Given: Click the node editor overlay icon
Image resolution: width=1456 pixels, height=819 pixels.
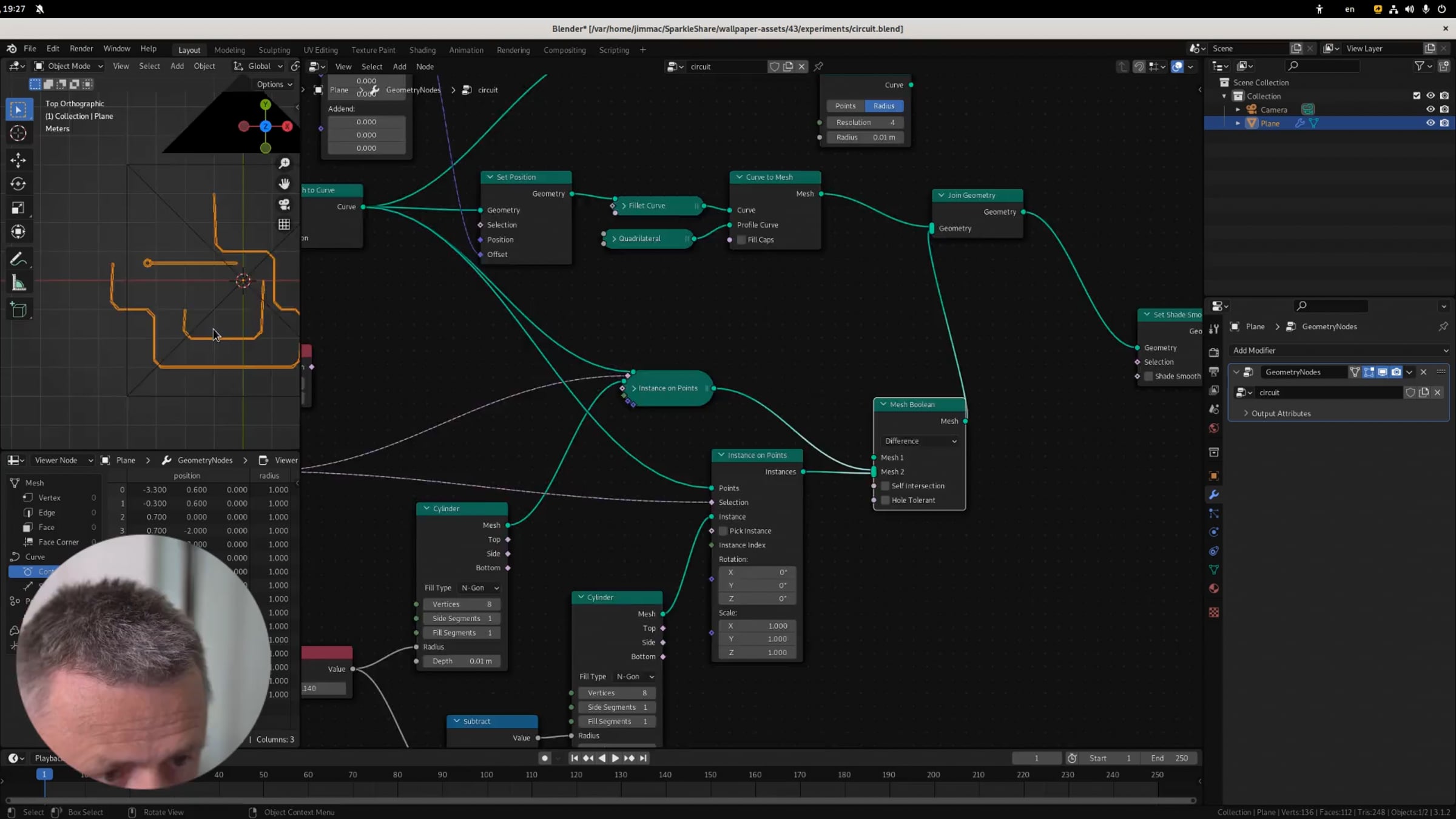Looking at the screenshot, I should (x=1178, y=67).
